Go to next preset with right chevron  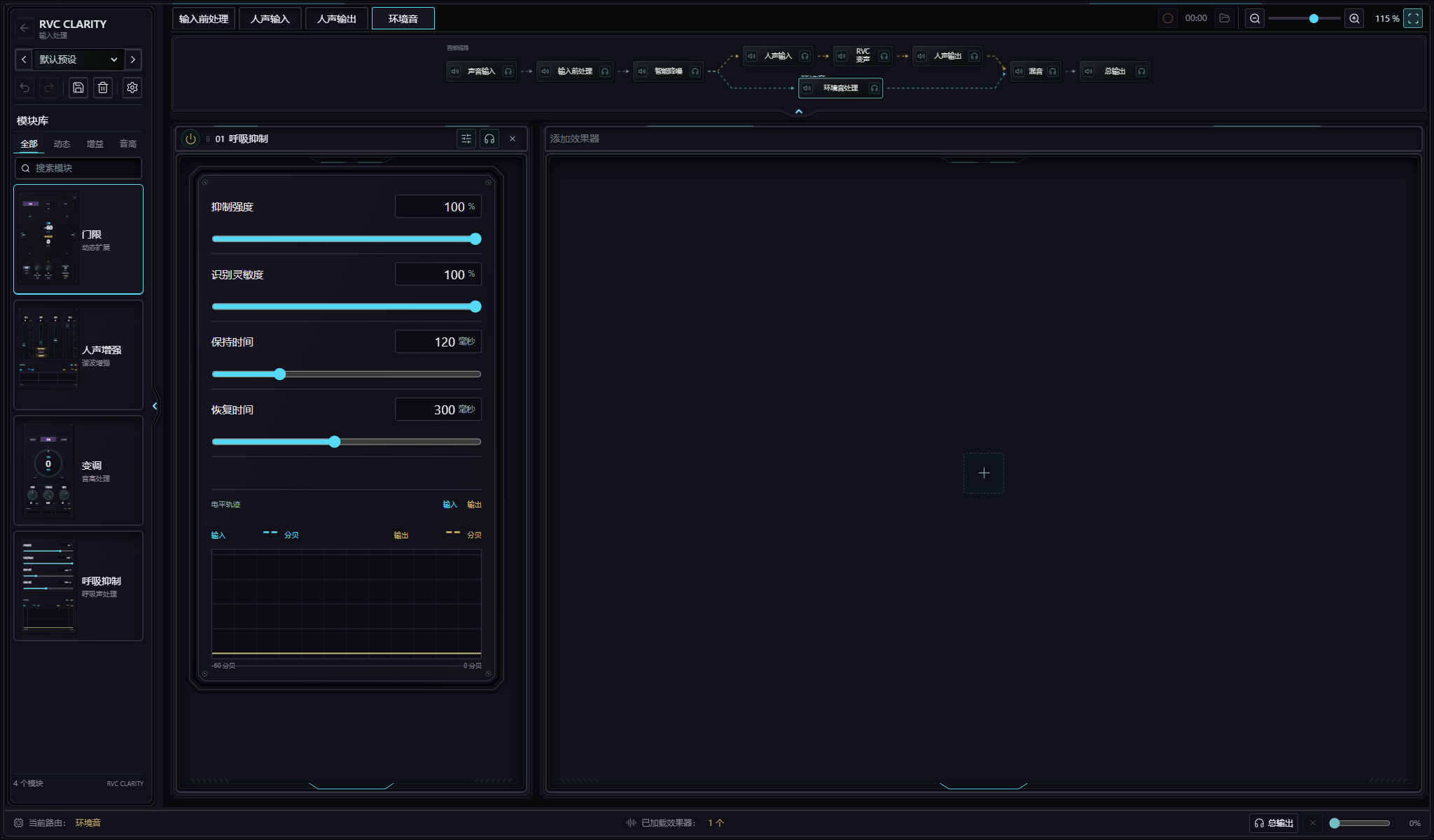click(x=133, y=59)
